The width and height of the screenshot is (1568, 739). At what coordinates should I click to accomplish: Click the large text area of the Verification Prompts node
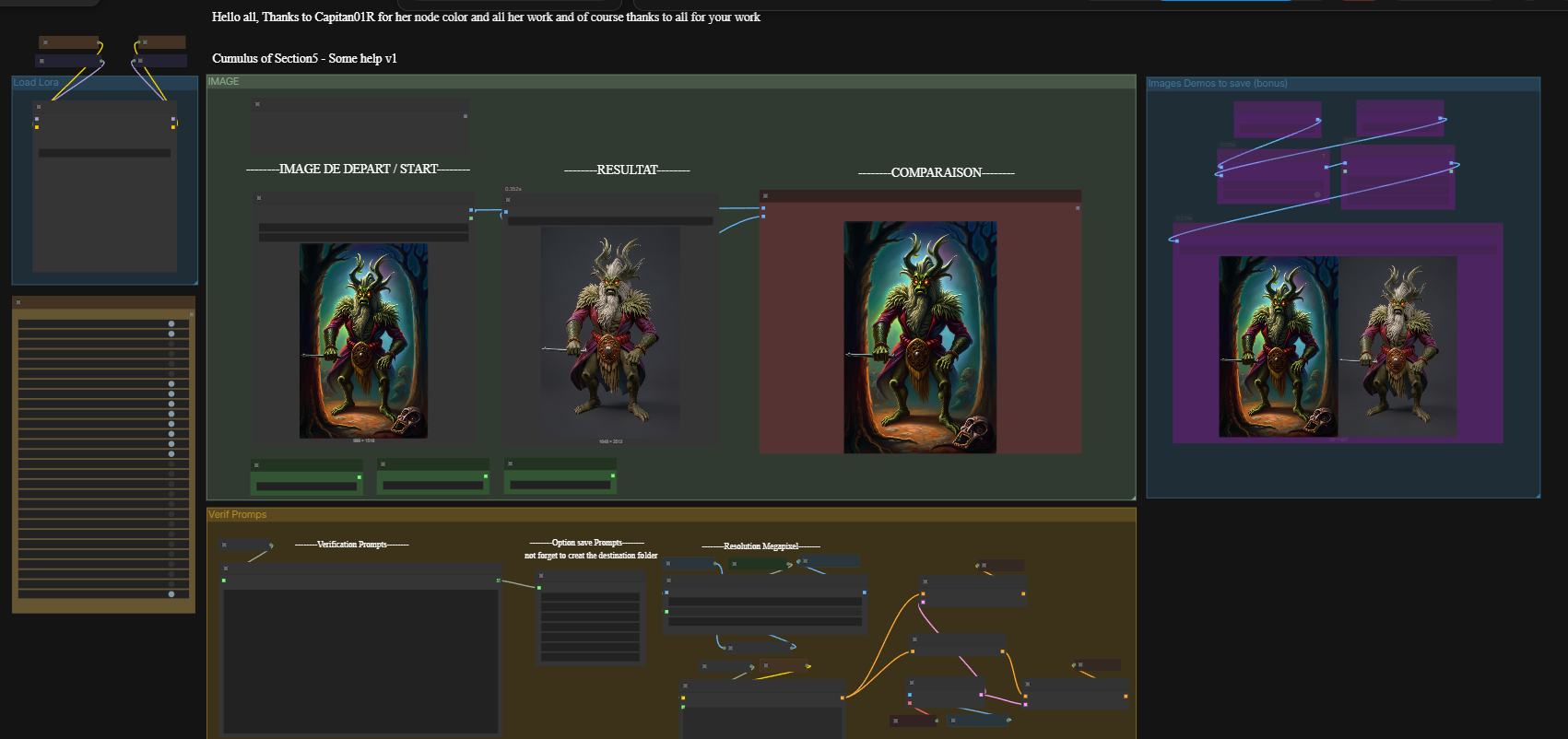pyautogui.click(x=360, y=662)
